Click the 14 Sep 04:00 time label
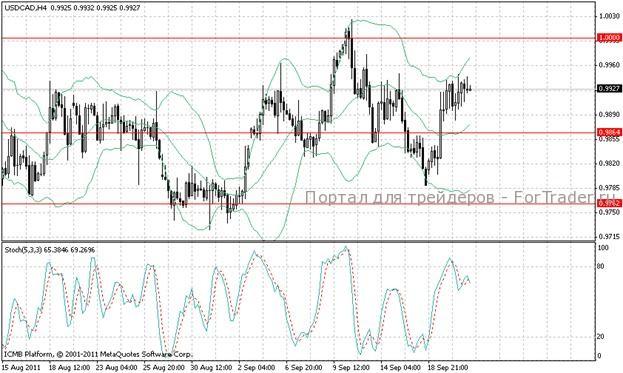 click(400, 368)
